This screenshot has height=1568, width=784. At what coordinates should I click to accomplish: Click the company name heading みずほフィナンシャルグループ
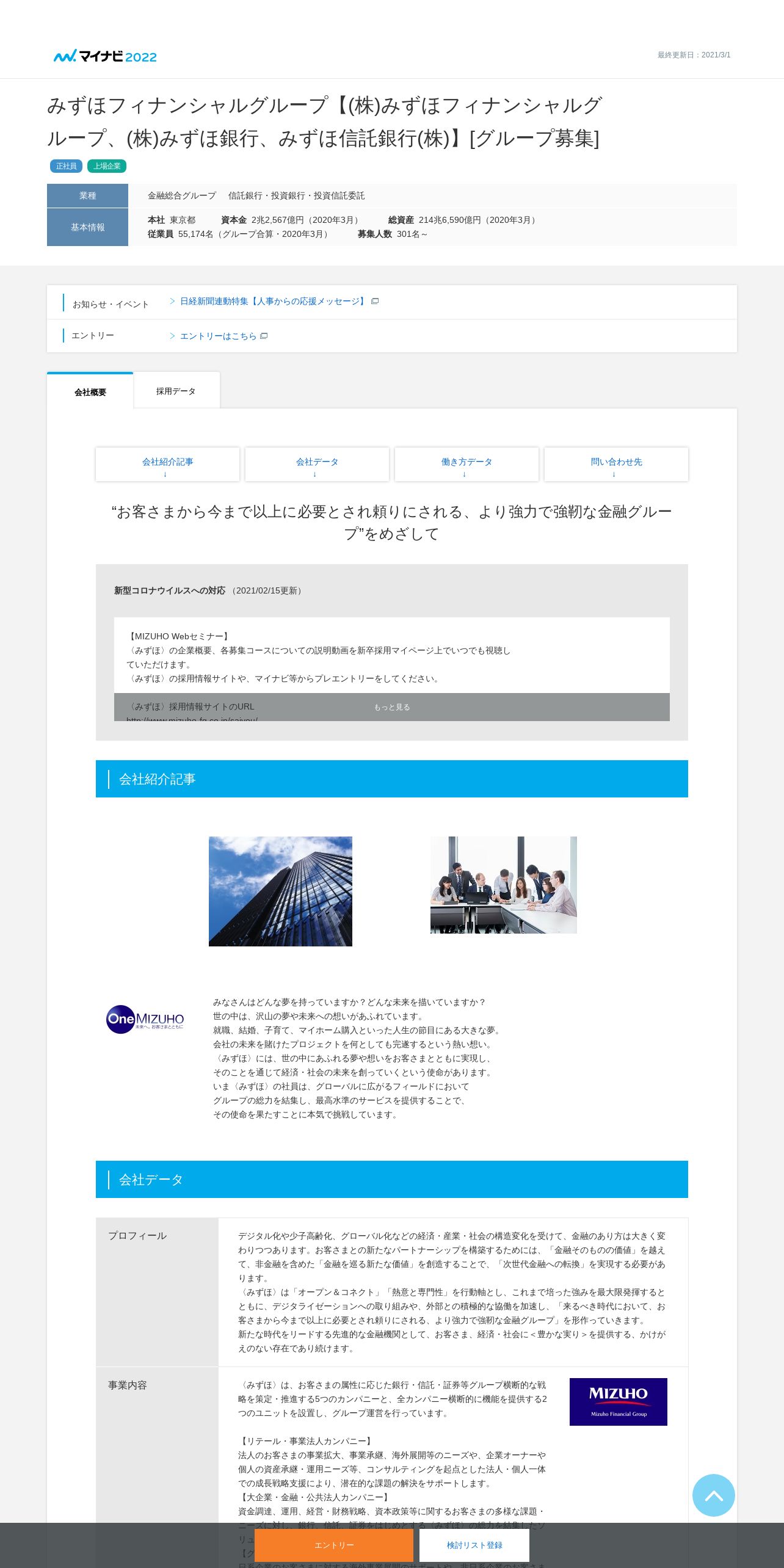(x=324, y=122)
